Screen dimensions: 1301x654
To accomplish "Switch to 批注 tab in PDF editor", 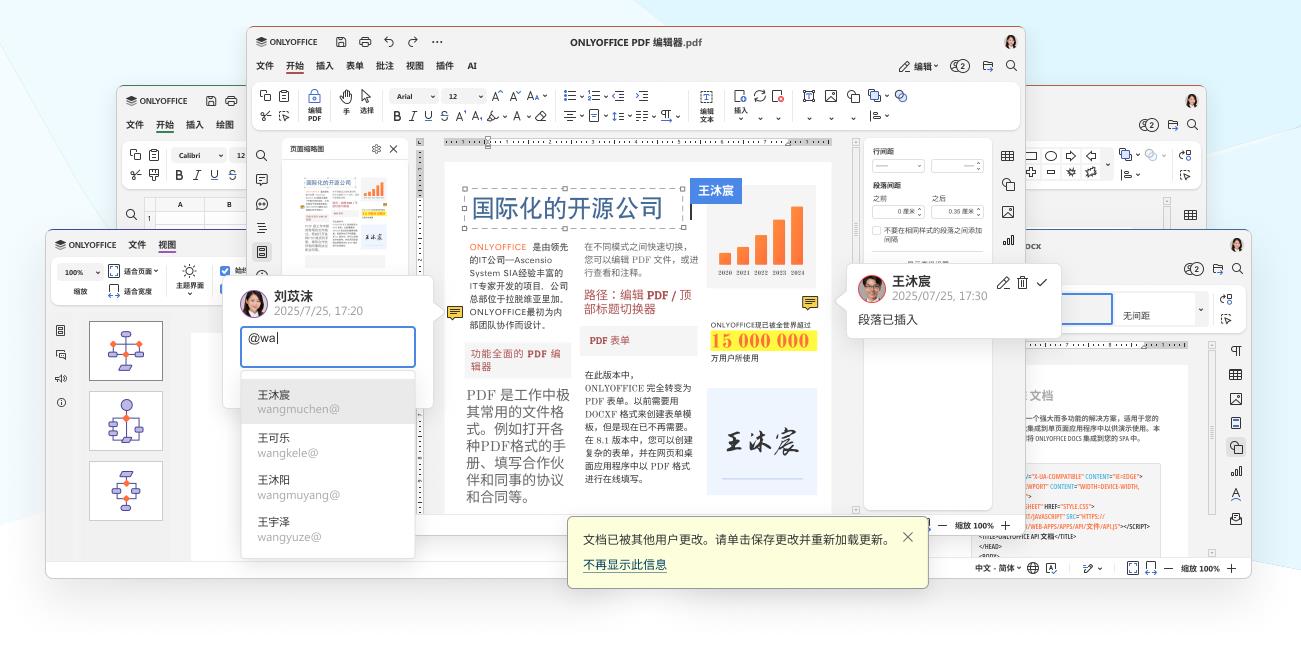I will pos(384,66).
